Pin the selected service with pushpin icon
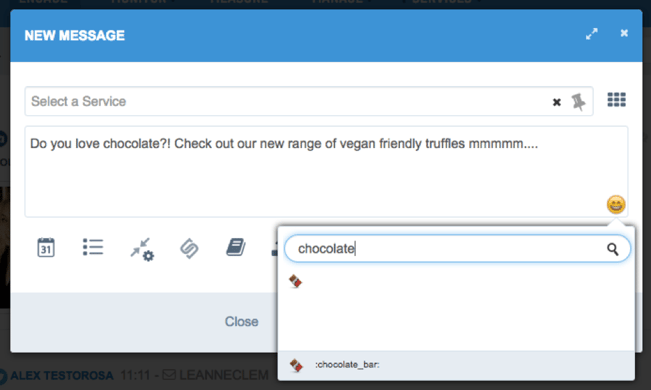651x390 pixels. point(578,102)
